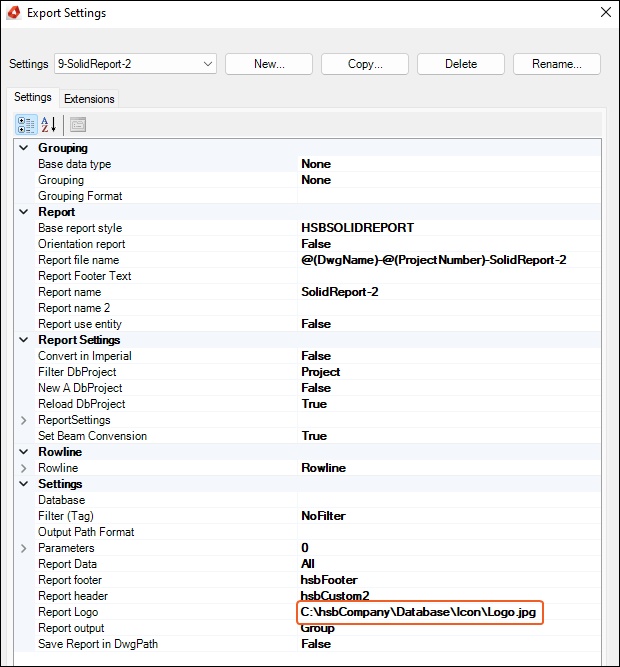Screen dimensions: 620x667
Task: Click Report output value Group
Action: (x=317, y=628)
